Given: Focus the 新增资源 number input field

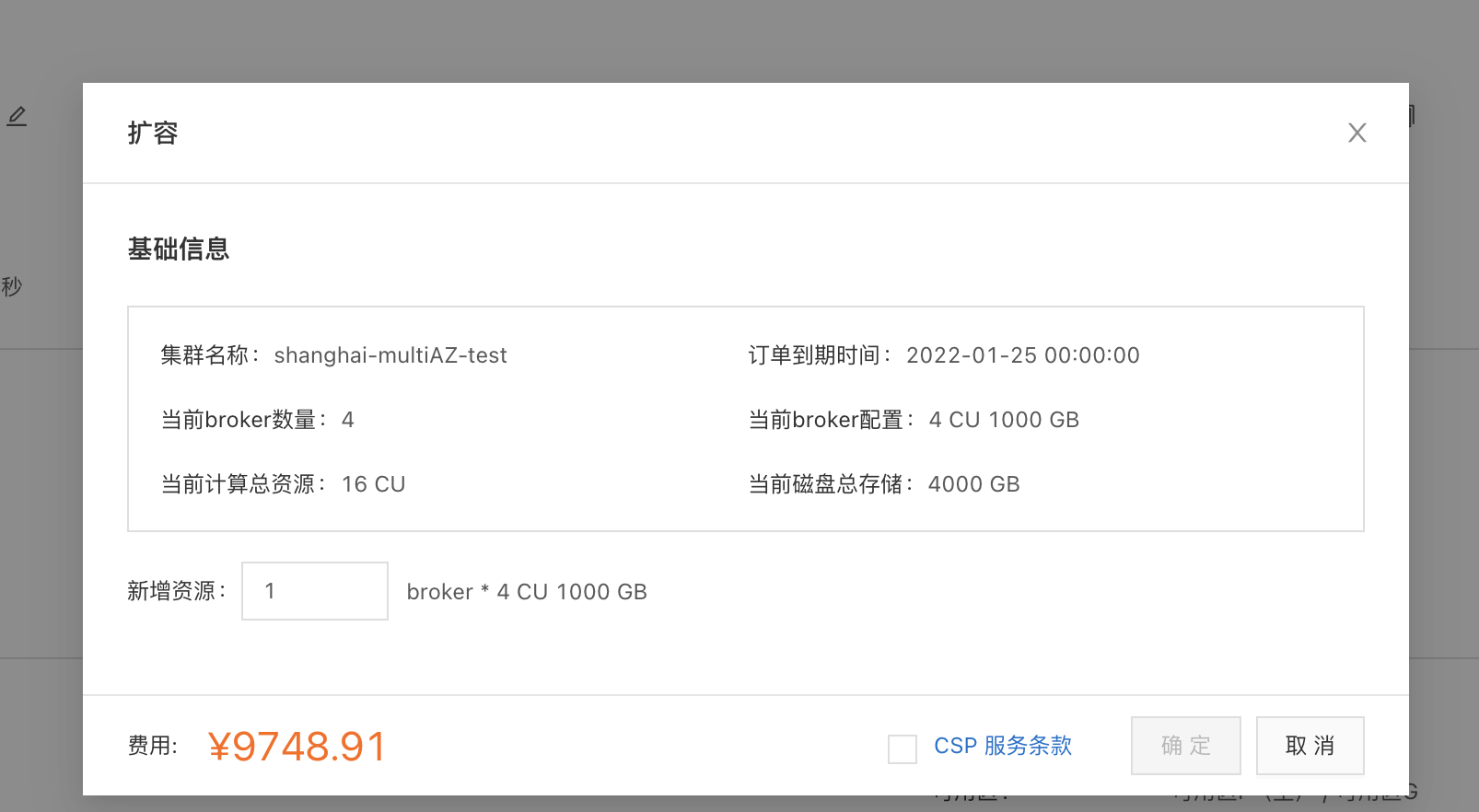Looking at the screenshot, I should tap(315, 591).
